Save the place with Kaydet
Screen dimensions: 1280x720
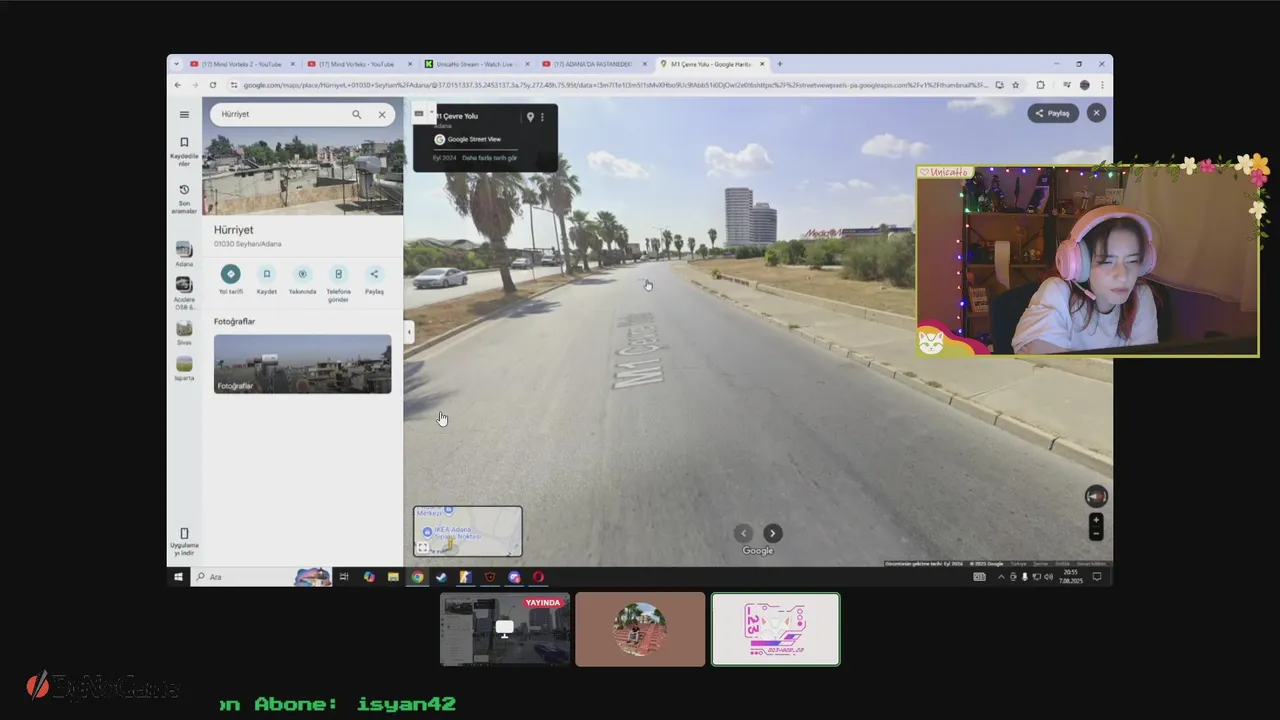[267, 280]
